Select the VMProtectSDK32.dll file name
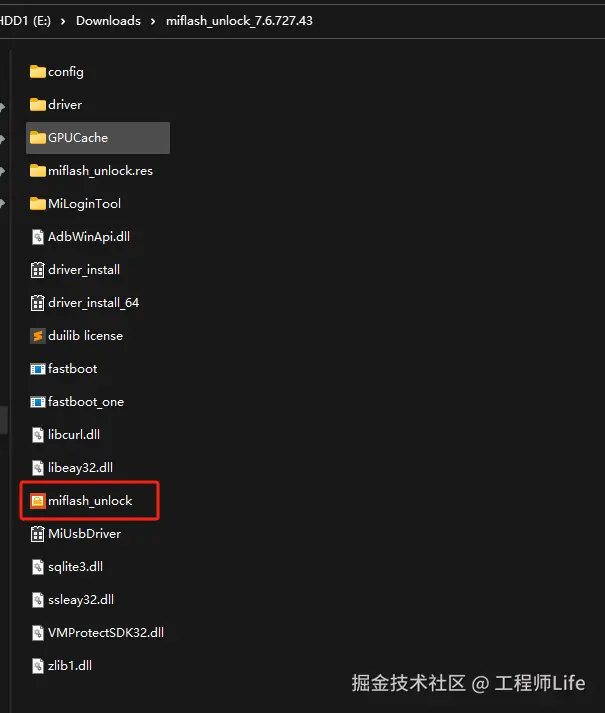 pos(106,633)
